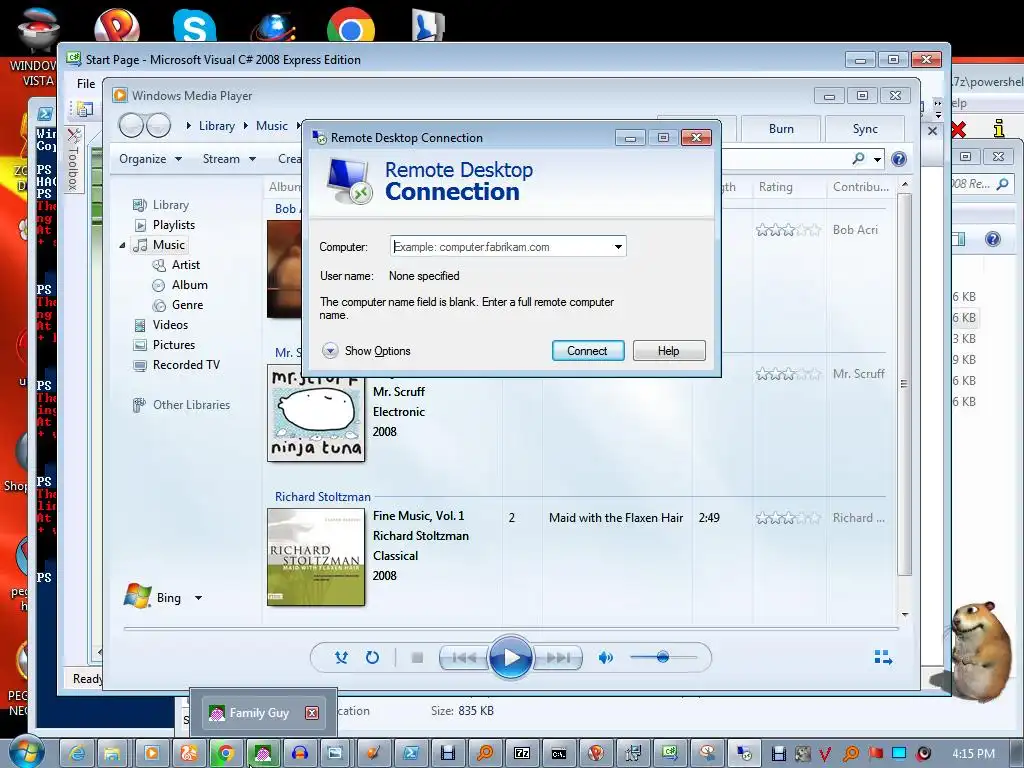Mute the Media Player volume speaker

(605, 658)
